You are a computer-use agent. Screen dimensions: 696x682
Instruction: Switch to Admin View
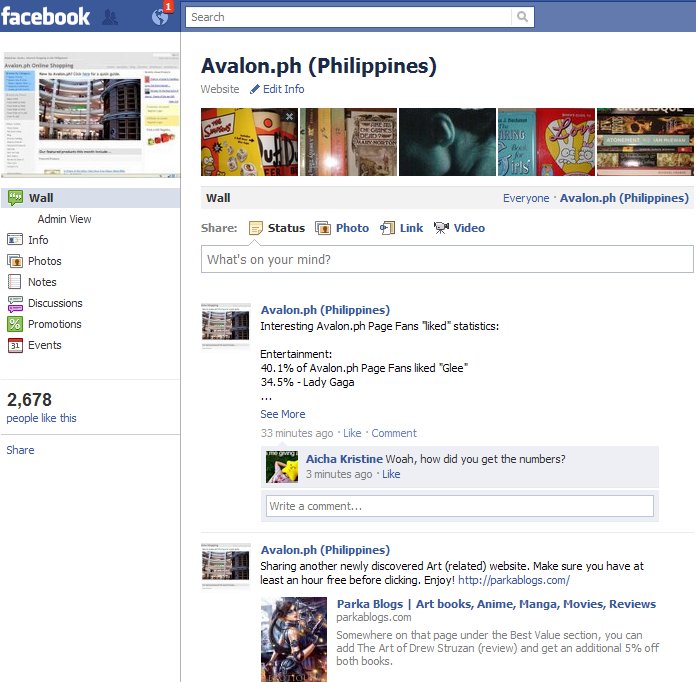(x=64, y=219)
